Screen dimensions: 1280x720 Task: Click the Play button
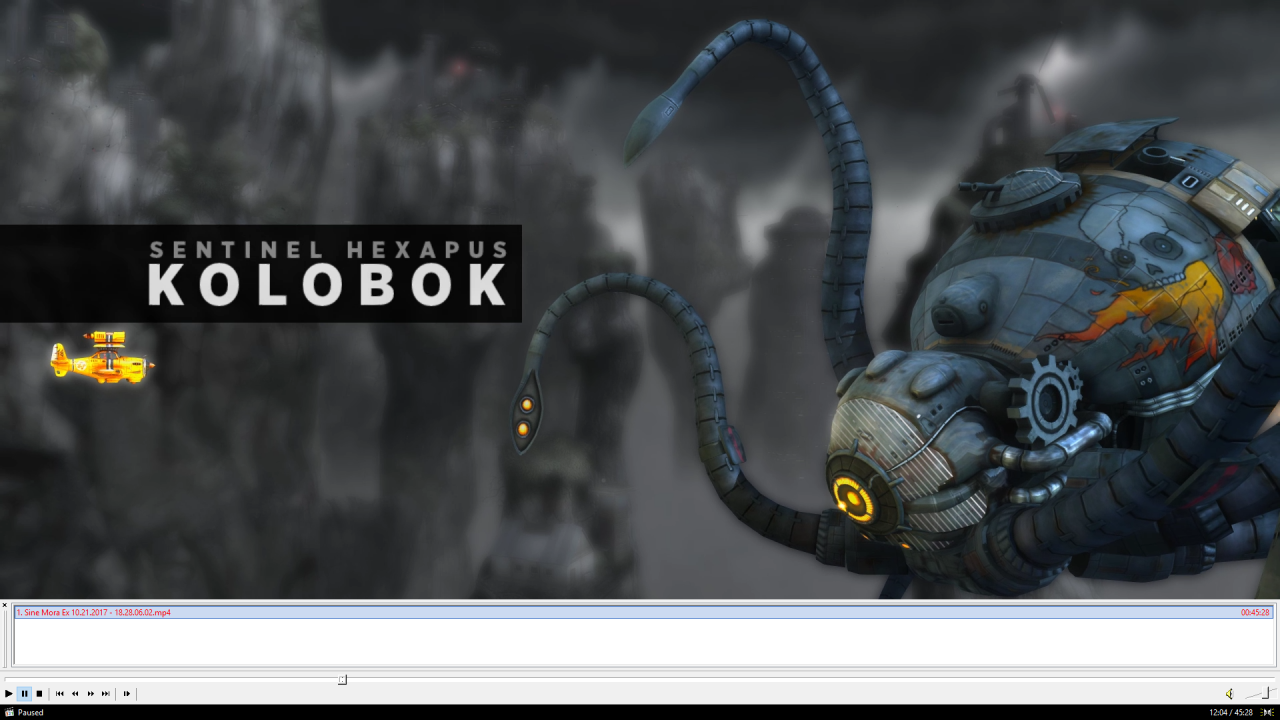pos(9,693)
